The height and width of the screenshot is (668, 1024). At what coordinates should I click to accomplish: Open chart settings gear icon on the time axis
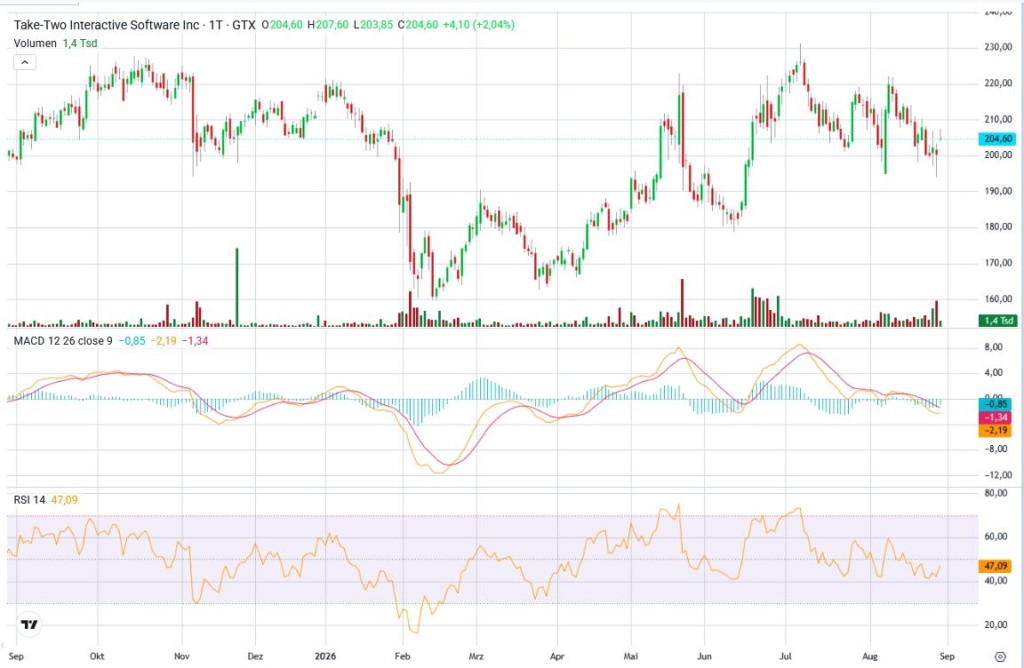pos(1000,656)
